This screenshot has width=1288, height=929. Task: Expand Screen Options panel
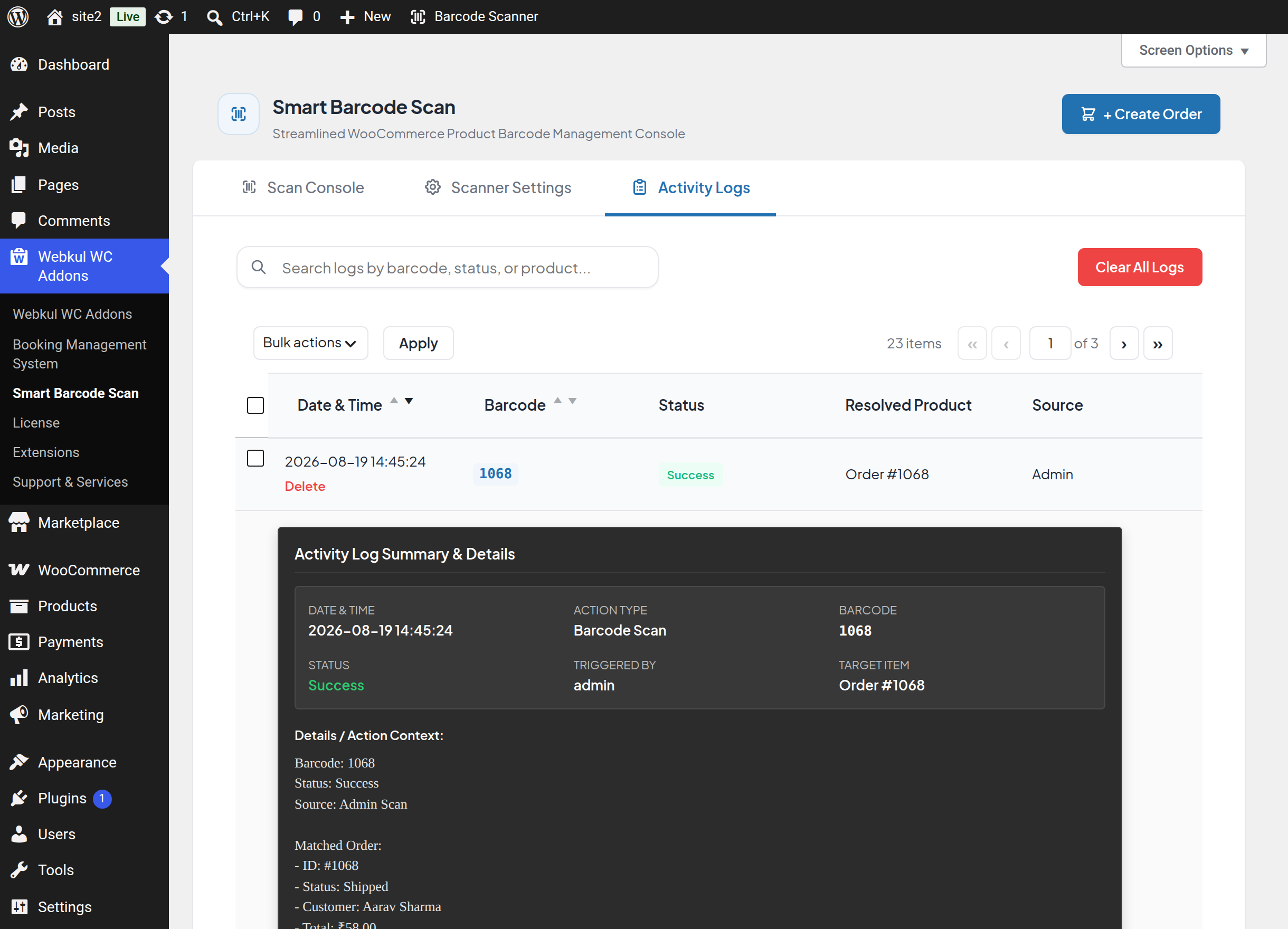coord(1194,51)
